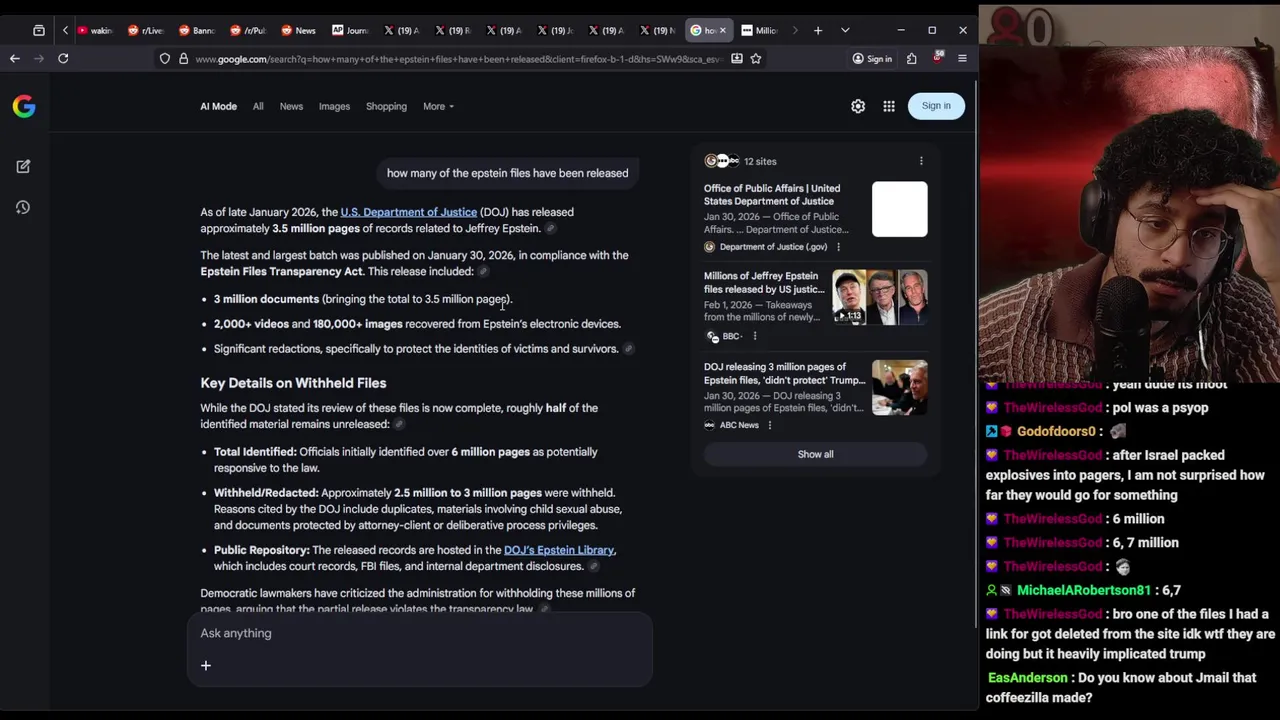Click the site lock icon in address bar
This screenshot has width=1280, height=720.
183,59
